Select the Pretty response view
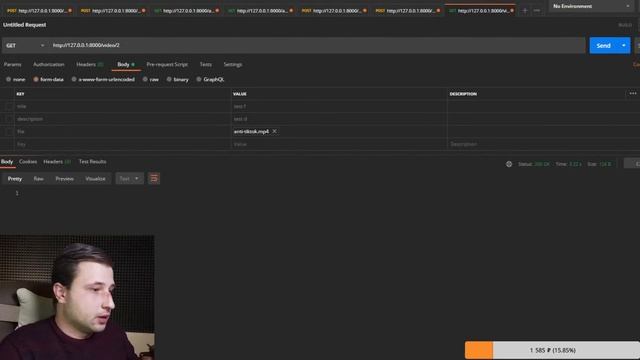Screen dimensions: 640x360 15,179
